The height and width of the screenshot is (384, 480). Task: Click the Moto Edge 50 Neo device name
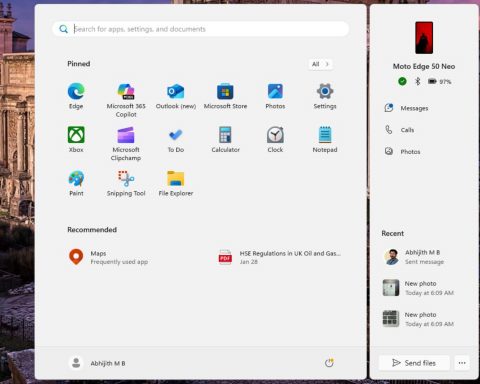coord(424,66)
